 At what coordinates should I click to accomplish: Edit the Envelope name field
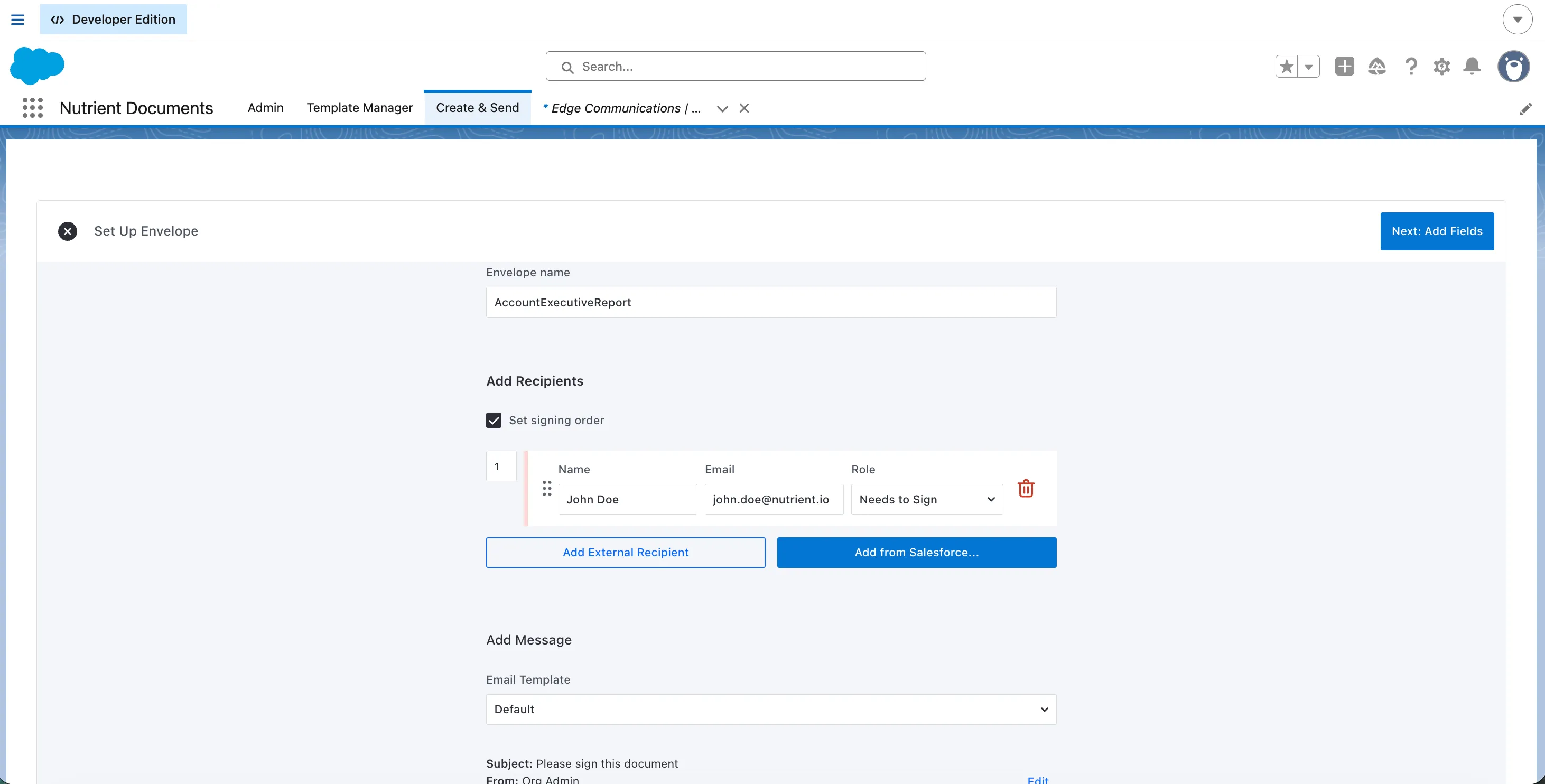tap(771, 302)
